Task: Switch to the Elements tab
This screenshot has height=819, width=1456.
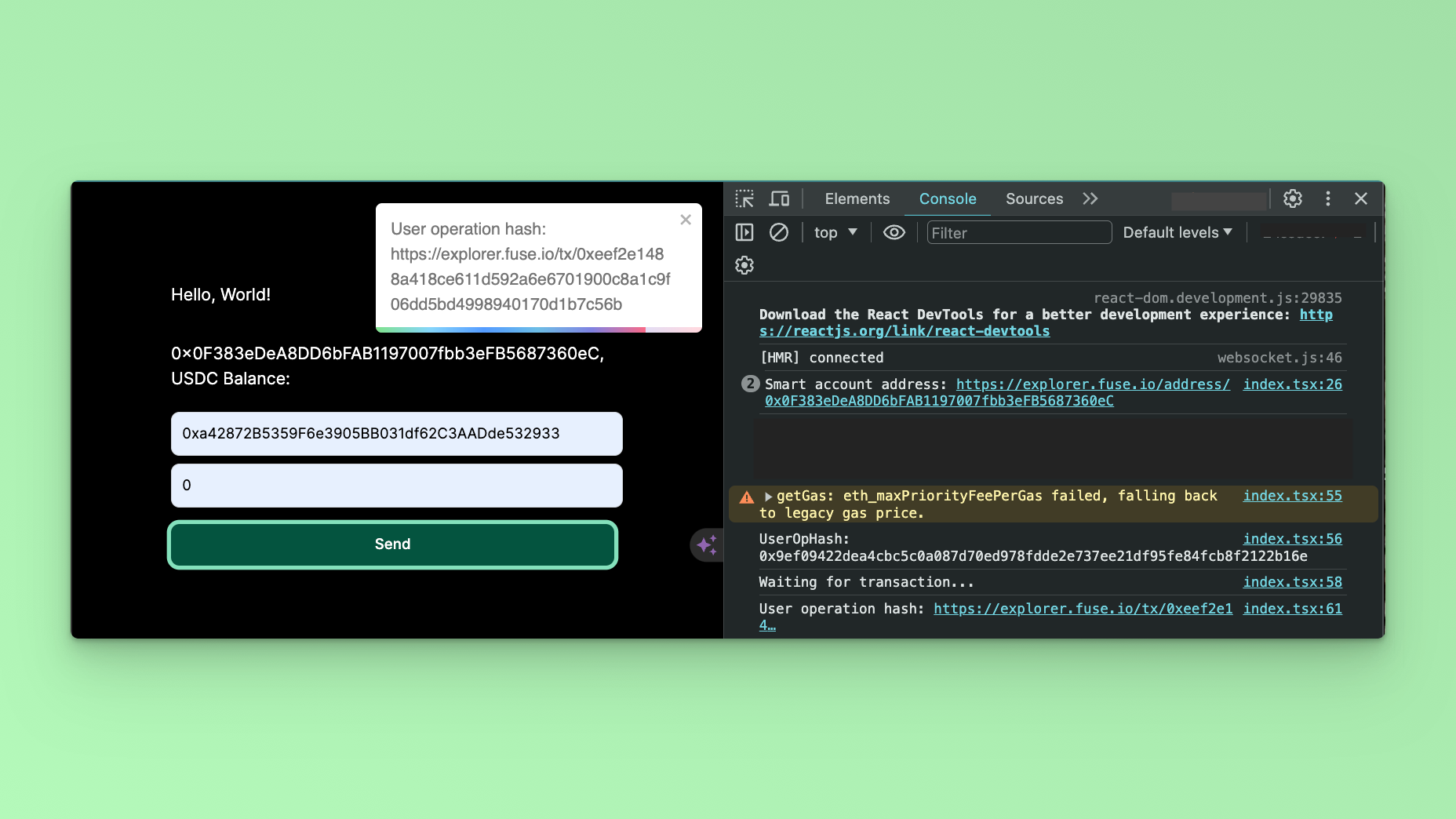Action: click(x=857, y=199)
